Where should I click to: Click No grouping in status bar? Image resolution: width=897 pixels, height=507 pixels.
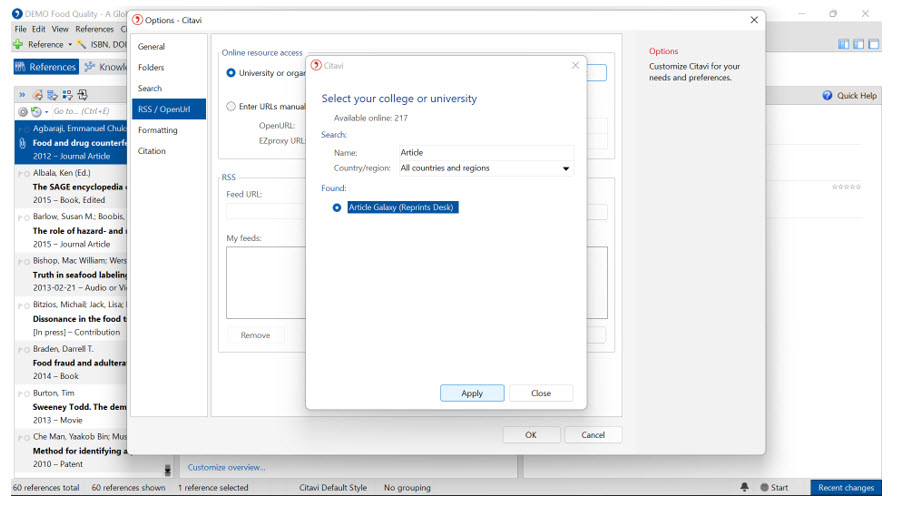click(x=407, y=488)
